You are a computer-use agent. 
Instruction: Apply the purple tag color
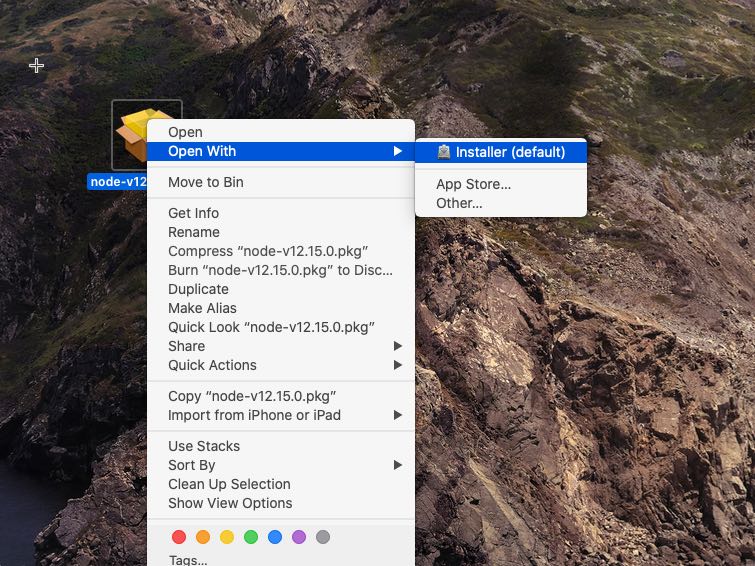click(299, 537)
